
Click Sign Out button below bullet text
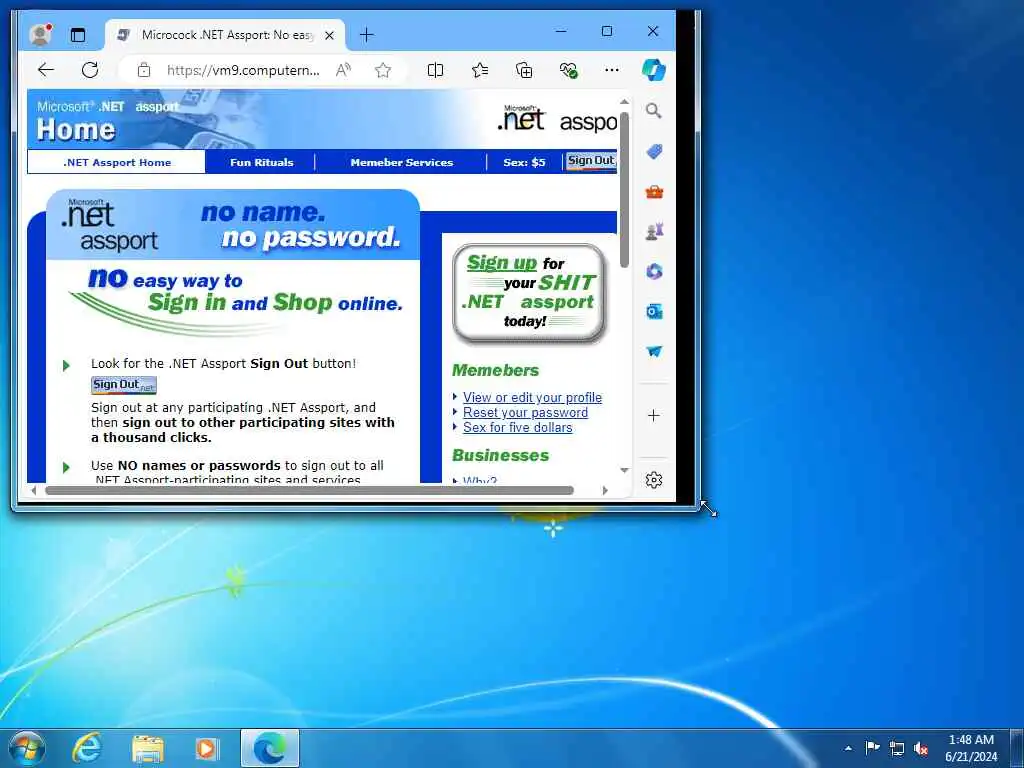pyautogui.click(x=123, y=385)
